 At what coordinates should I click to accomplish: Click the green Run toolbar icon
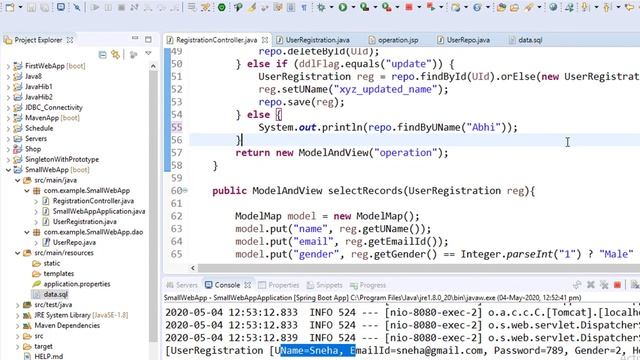(x=343, y=7)
